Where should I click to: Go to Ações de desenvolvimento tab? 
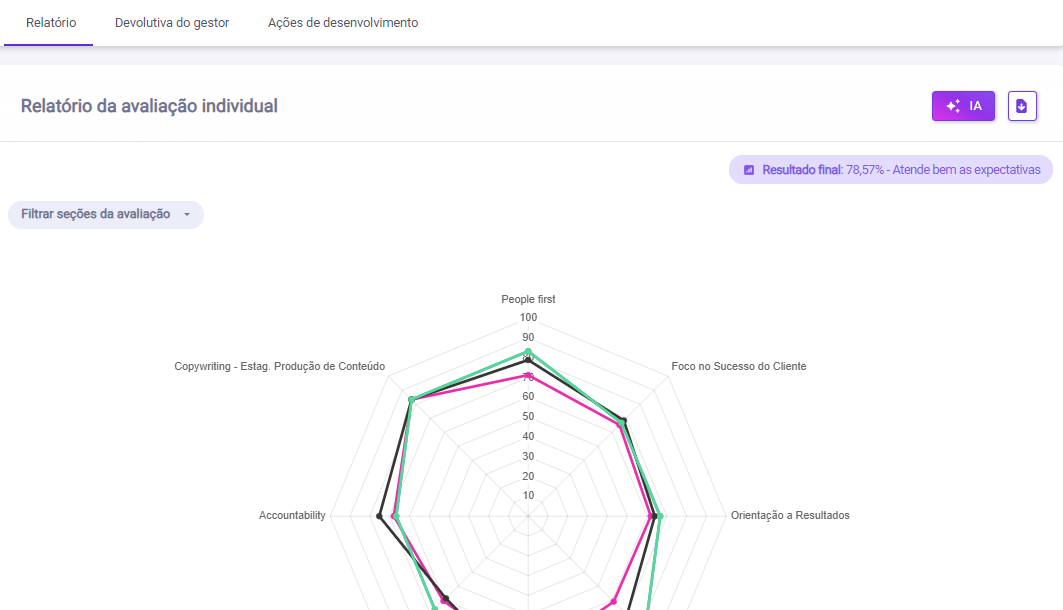point(343,23)
